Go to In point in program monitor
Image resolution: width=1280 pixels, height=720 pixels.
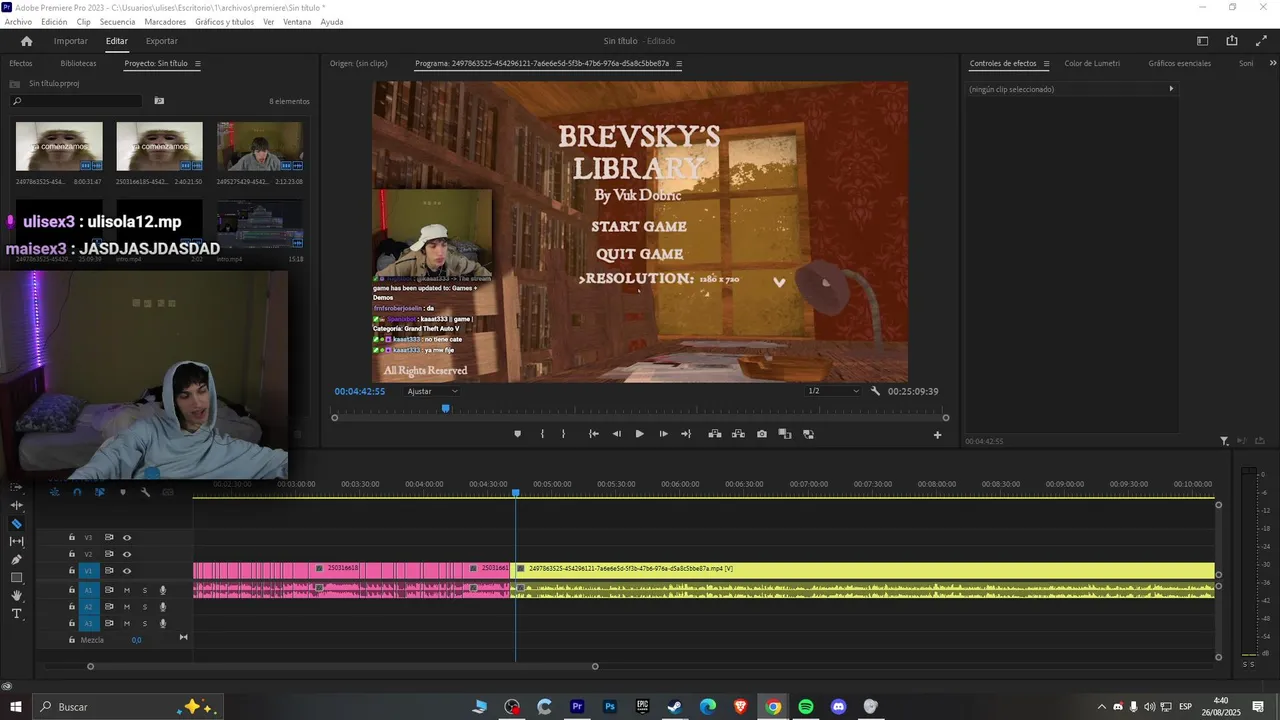coord(593,434)
